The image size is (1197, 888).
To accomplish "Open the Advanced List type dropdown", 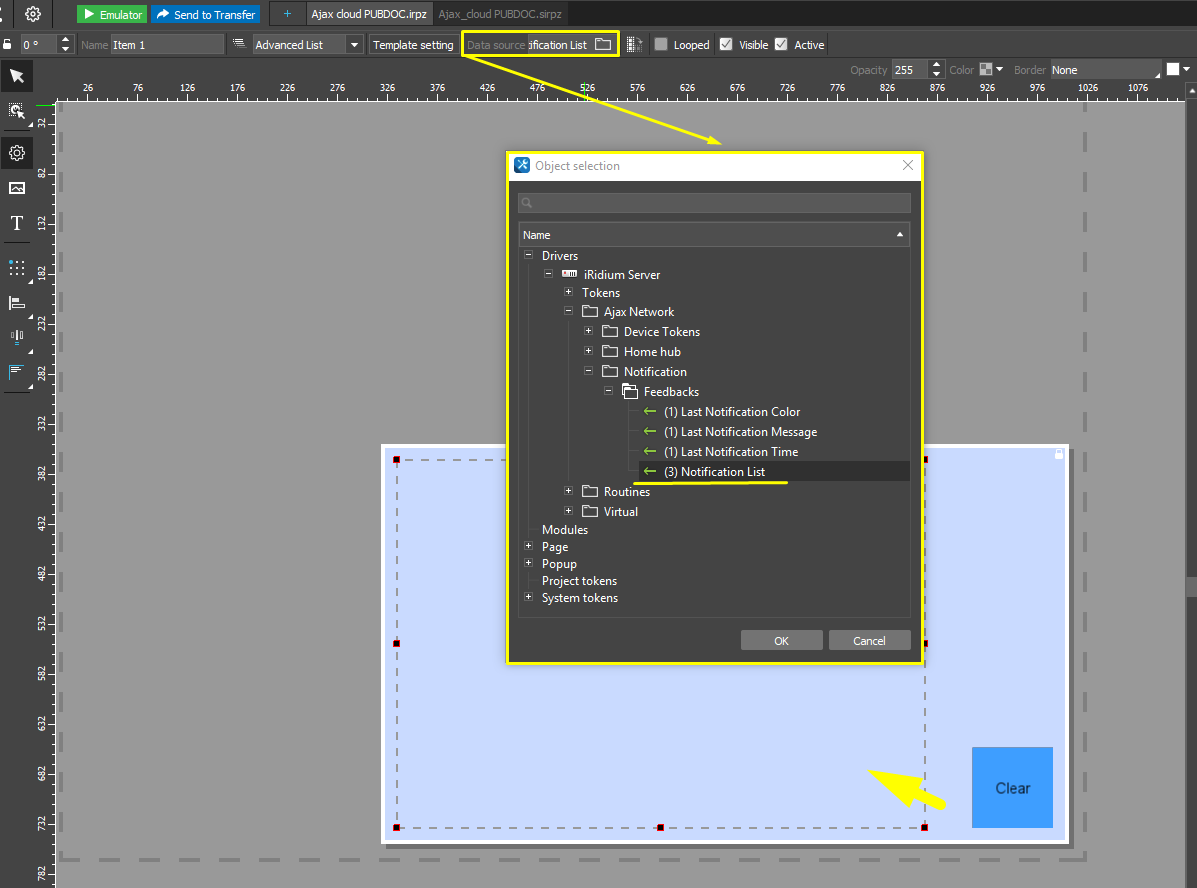I will 354,45.
